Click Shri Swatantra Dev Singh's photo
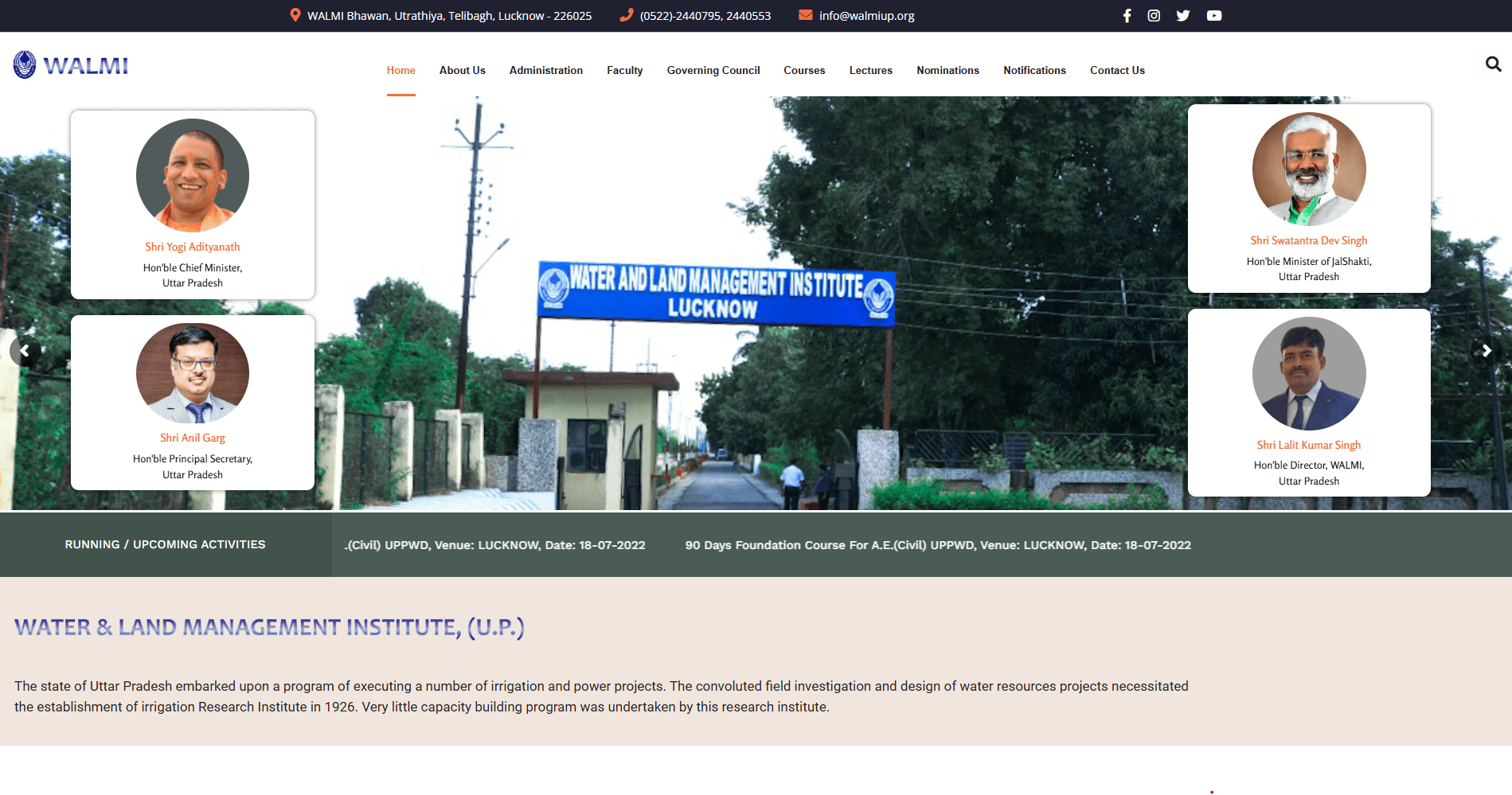This screenshot has height=795, width=1512. tap(1309, 169)
